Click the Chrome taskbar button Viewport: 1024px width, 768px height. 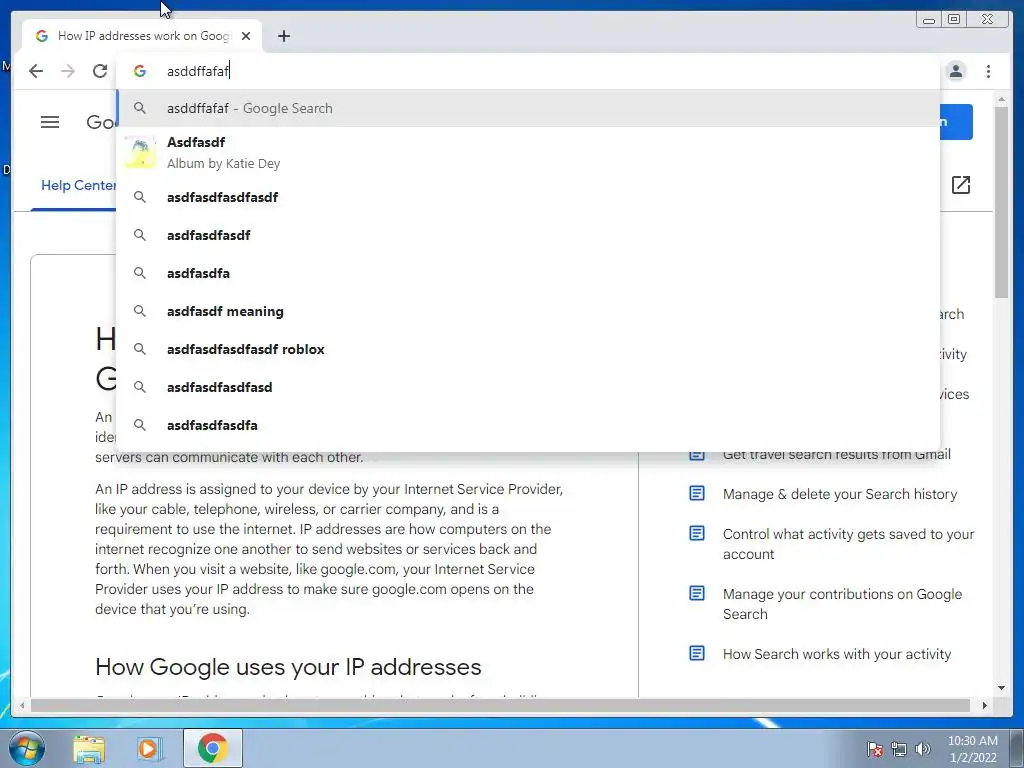coord(212,748)
